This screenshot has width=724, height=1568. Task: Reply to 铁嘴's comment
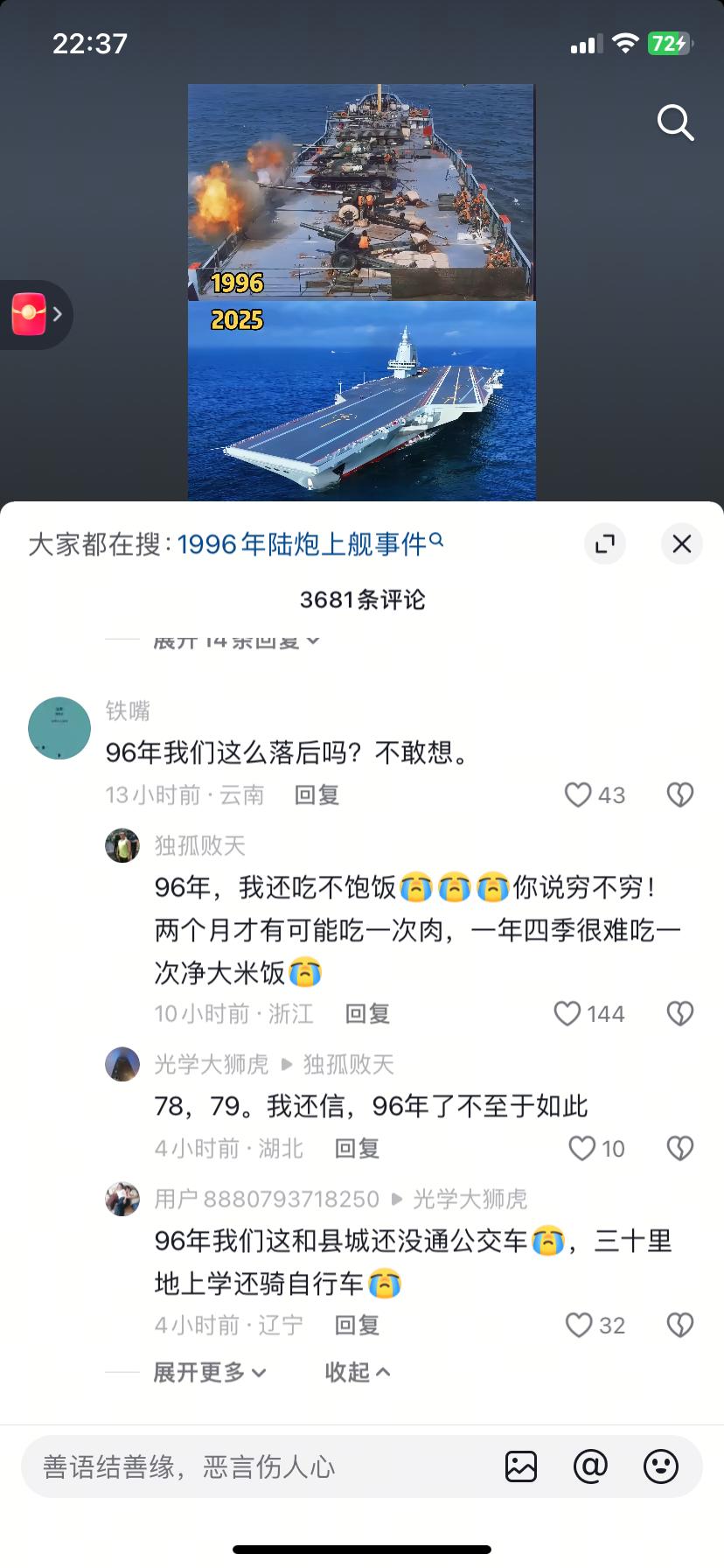pyautogui.click(x=317, y=794)
